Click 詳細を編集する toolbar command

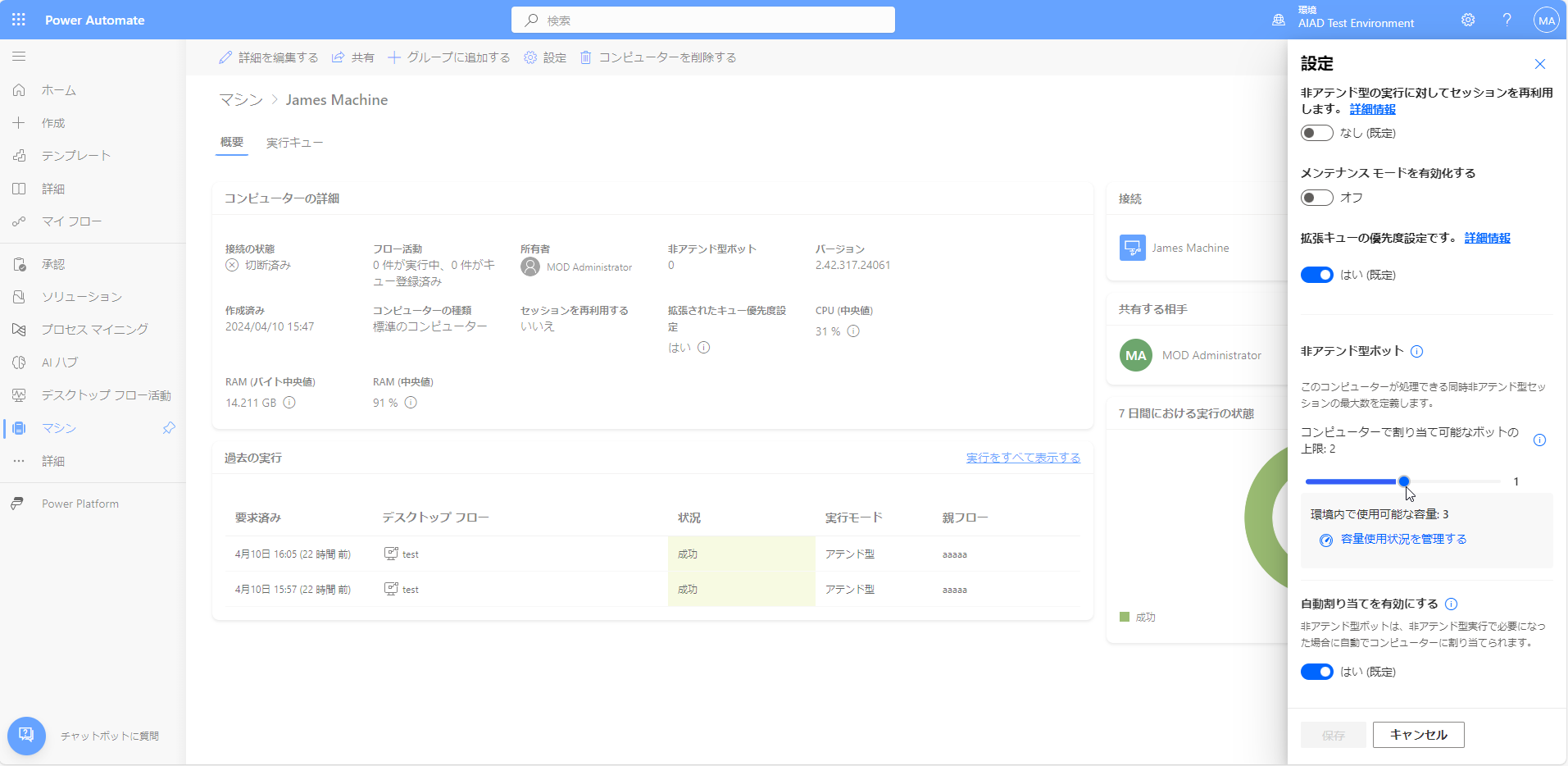pos(269,57)
